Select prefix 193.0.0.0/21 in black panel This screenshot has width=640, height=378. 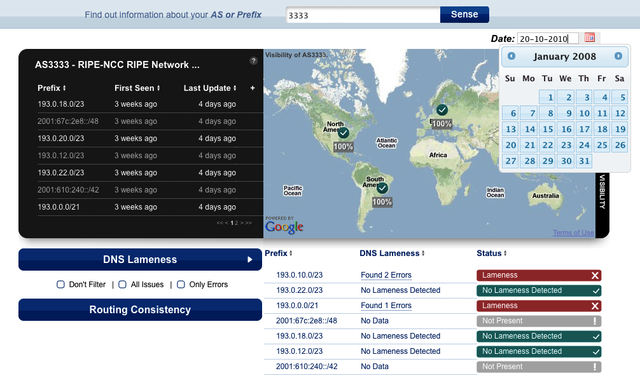[58, 207]
